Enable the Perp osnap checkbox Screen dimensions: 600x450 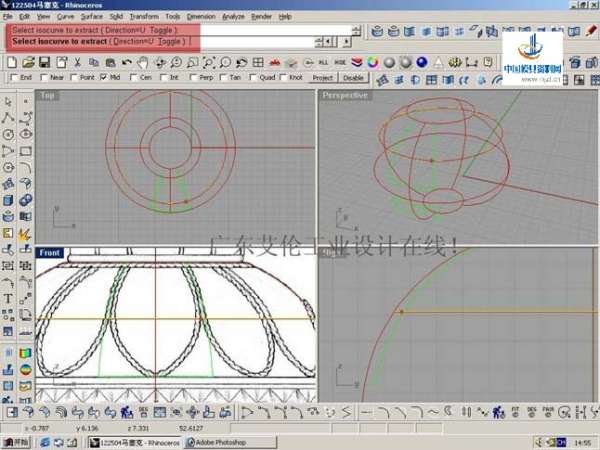193,77
